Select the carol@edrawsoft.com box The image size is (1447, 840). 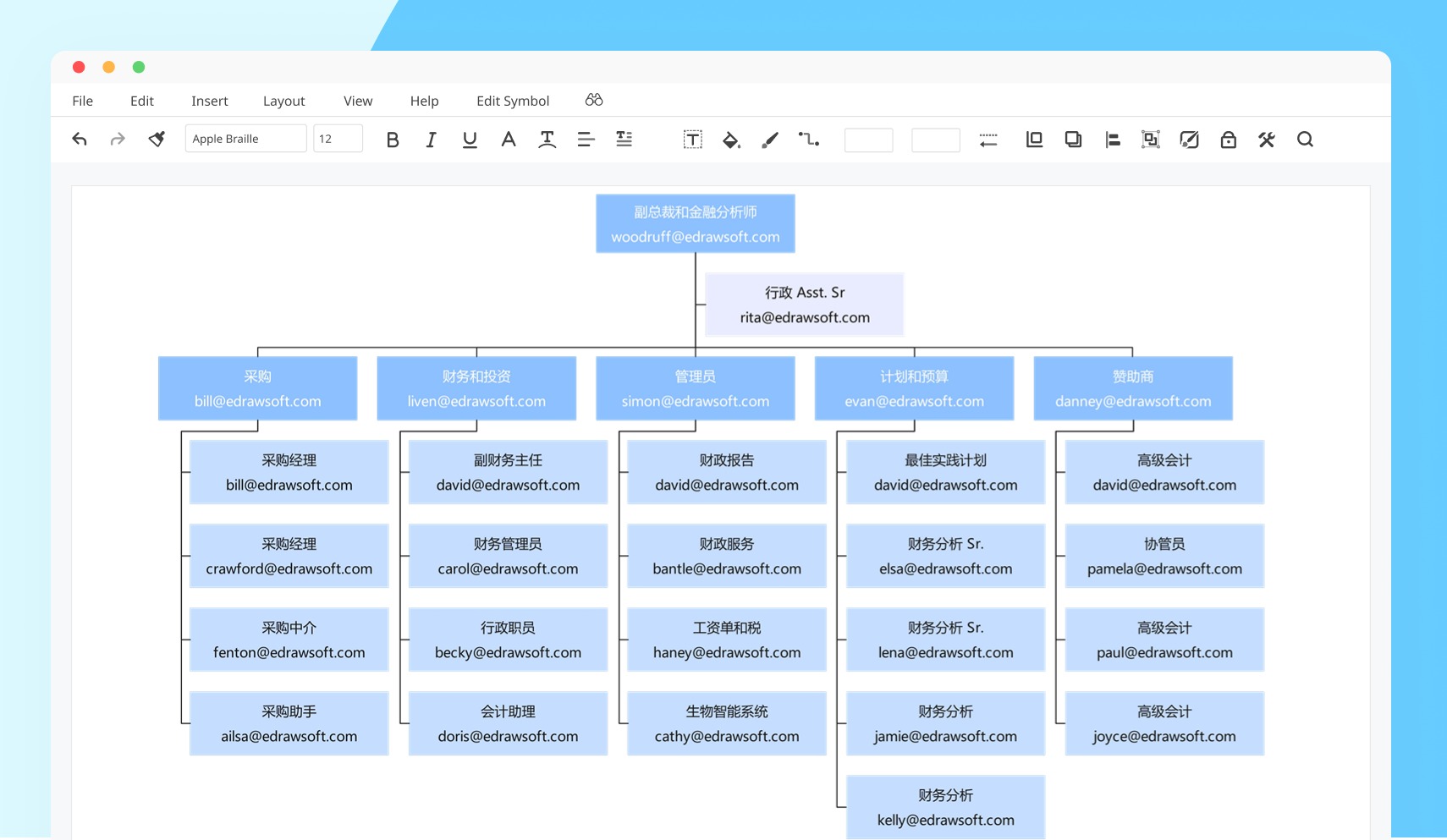[x=509, y=556]
